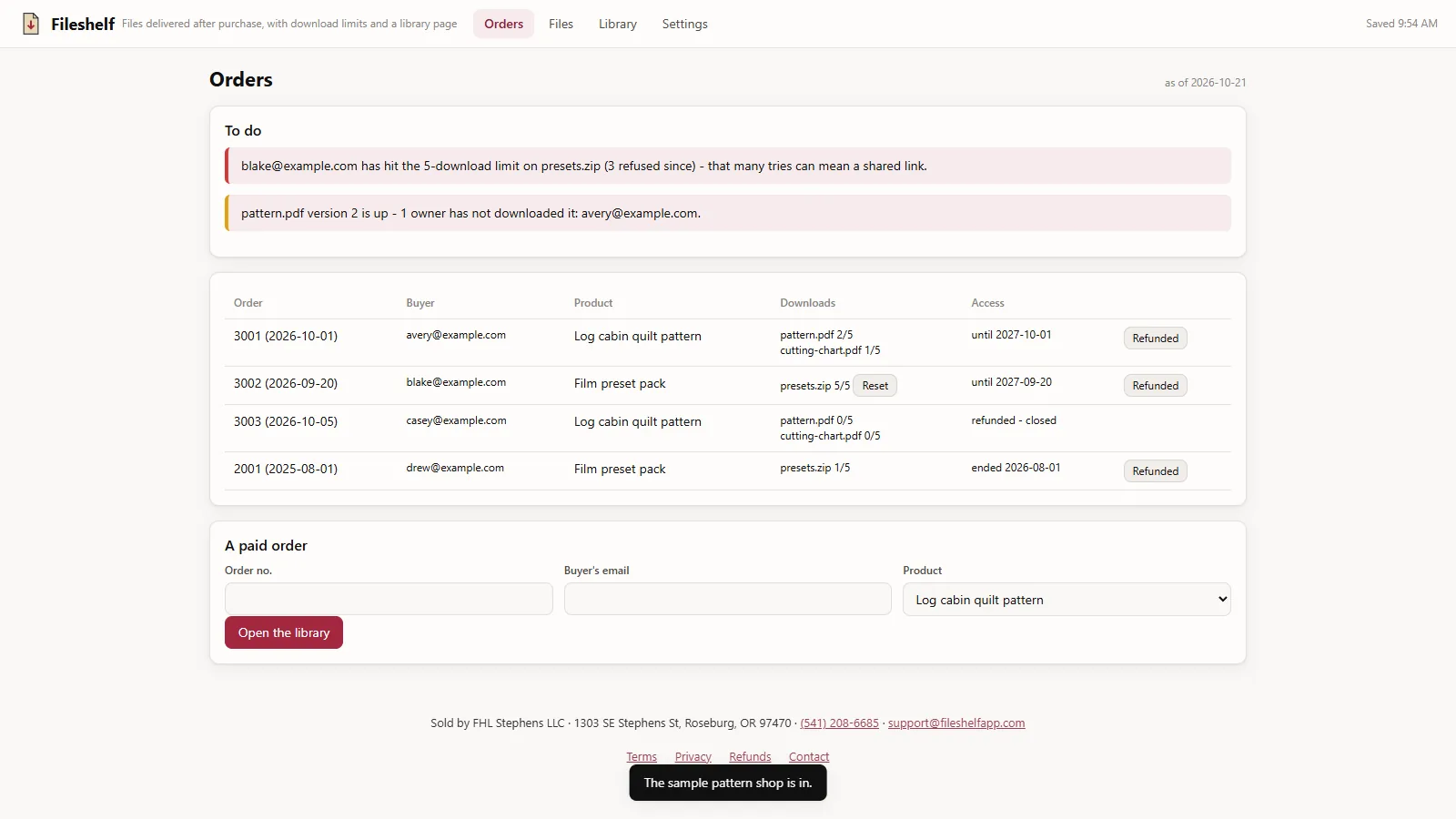Click the 'presets.zip 1/5' download cell
The height and width of the screenshot is (819, 1456).
click(814, 468)
